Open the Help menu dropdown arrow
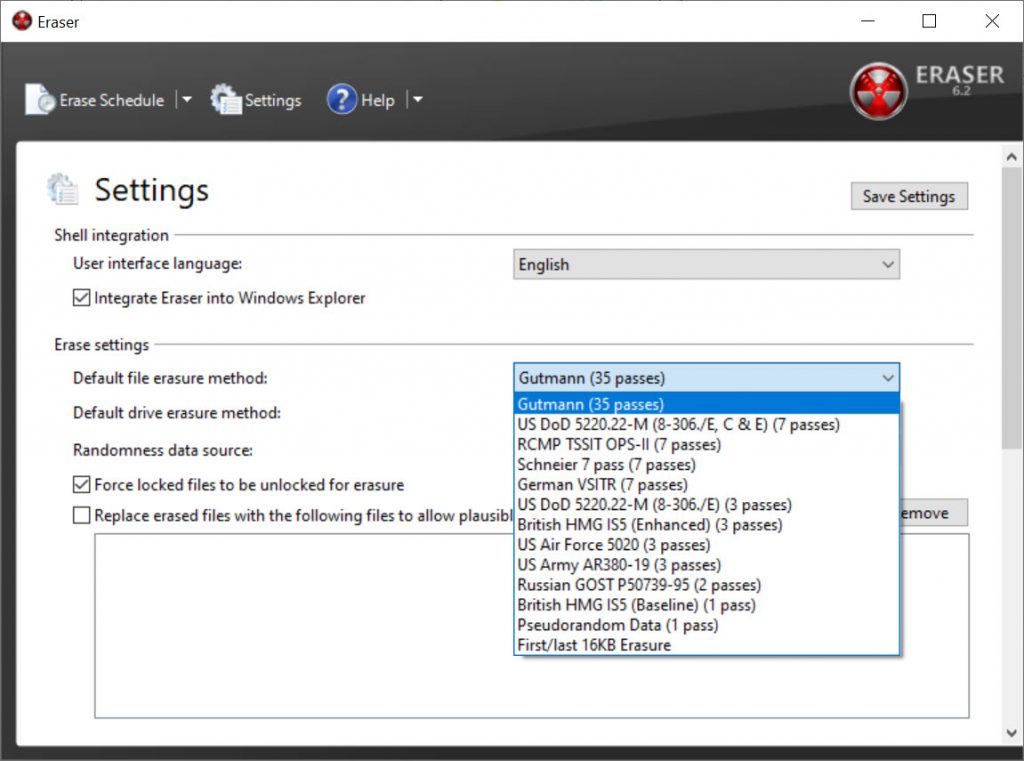Screen dimensions: 1024x761 (x=418, y=100)
